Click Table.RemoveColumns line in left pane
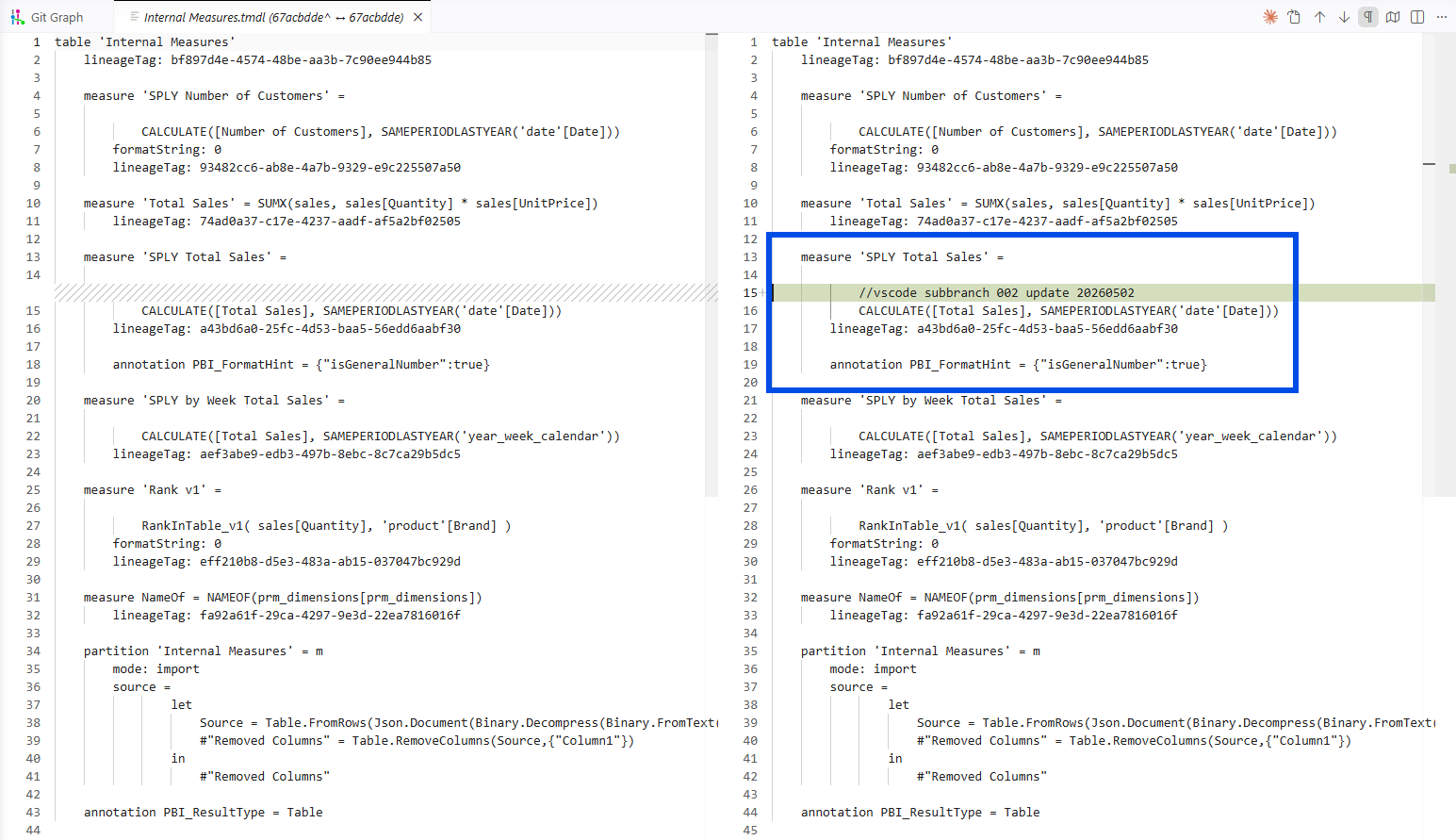 click(417, 741)
